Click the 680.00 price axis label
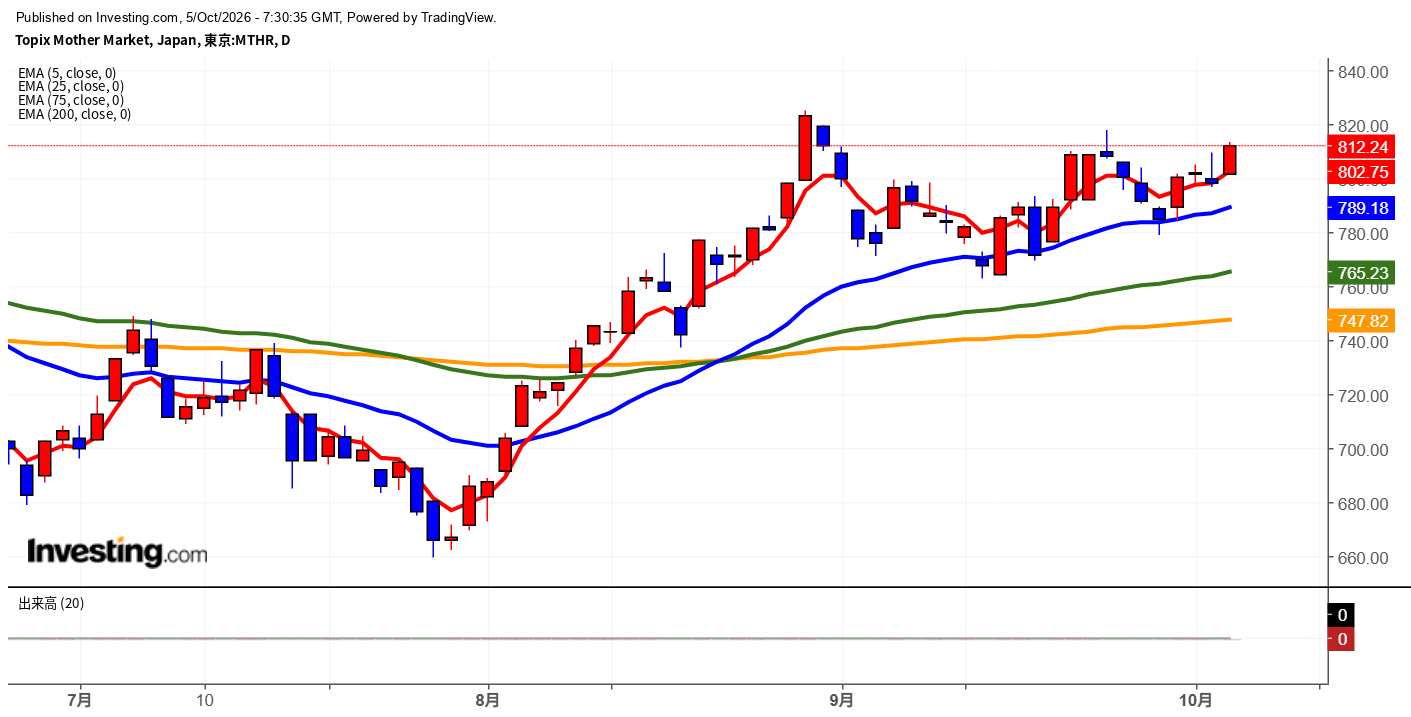 click(1363, 504)
